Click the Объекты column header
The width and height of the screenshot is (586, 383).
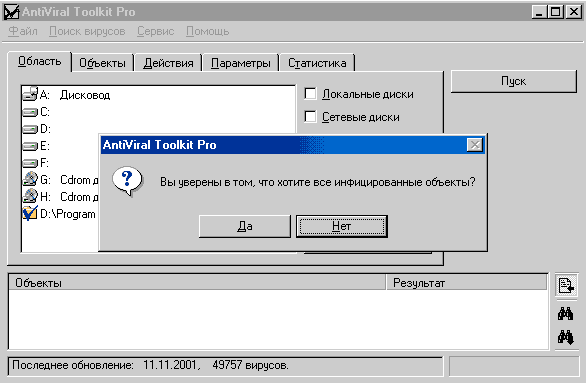click(197, 283)
